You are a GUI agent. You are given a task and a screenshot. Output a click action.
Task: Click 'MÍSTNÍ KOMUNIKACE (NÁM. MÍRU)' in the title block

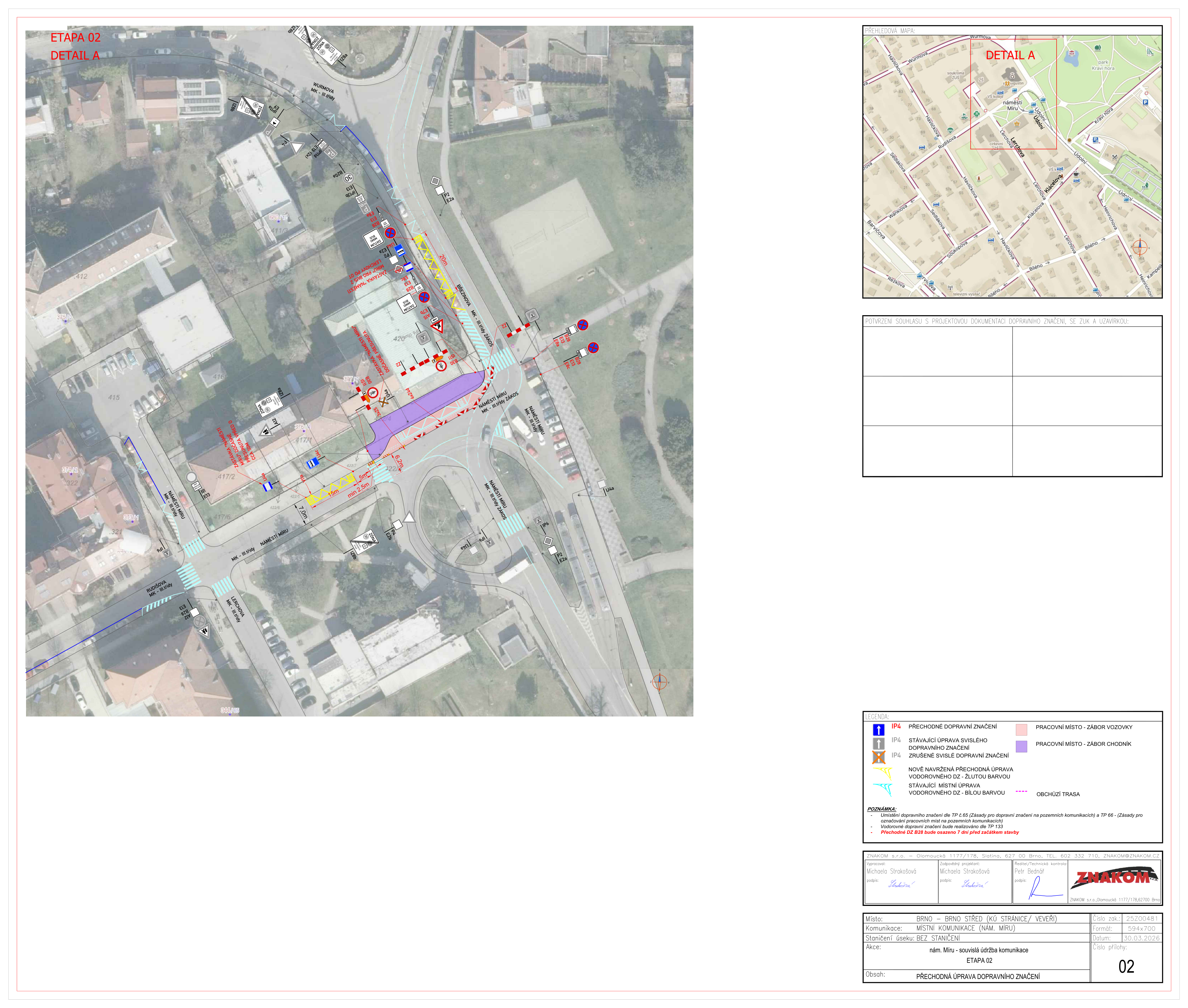point(966,928)
